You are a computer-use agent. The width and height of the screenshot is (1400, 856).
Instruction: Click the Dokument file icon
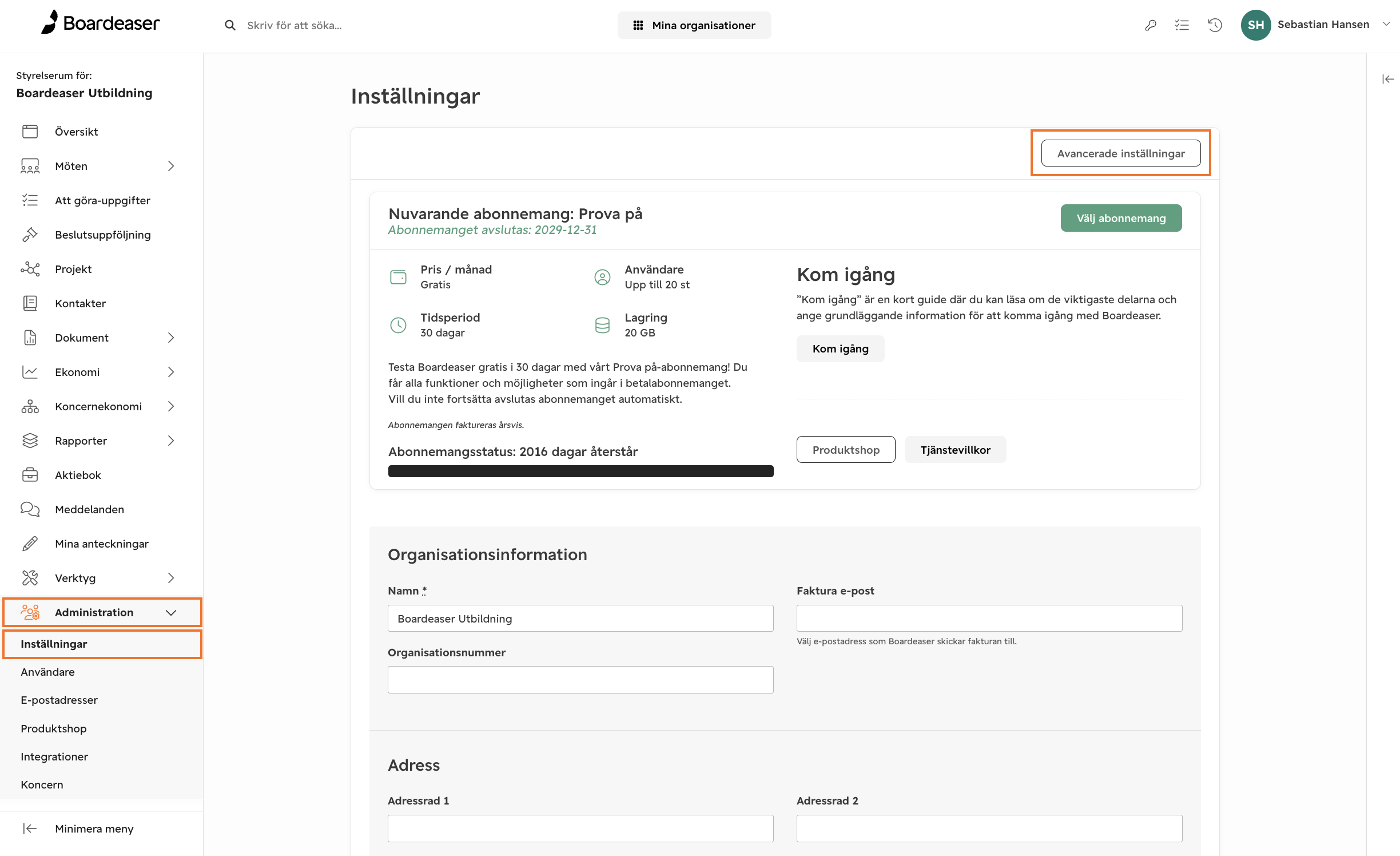coord(30,338)
